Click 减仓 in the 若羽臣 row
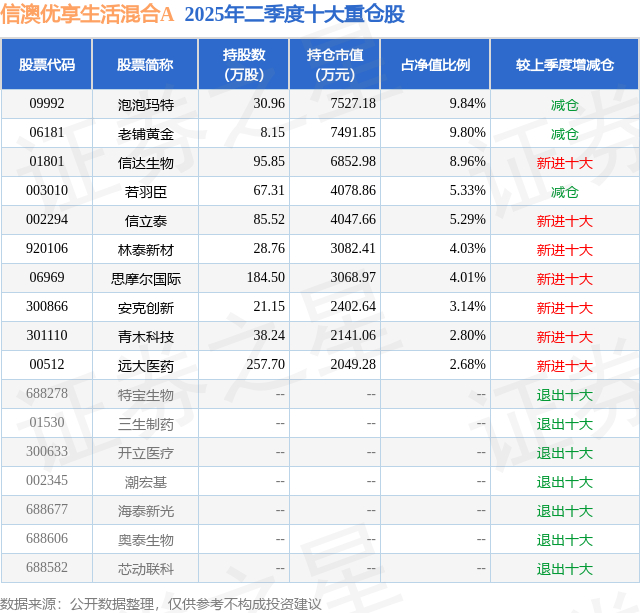Screen dimensions: 640x613 point(564,192)
